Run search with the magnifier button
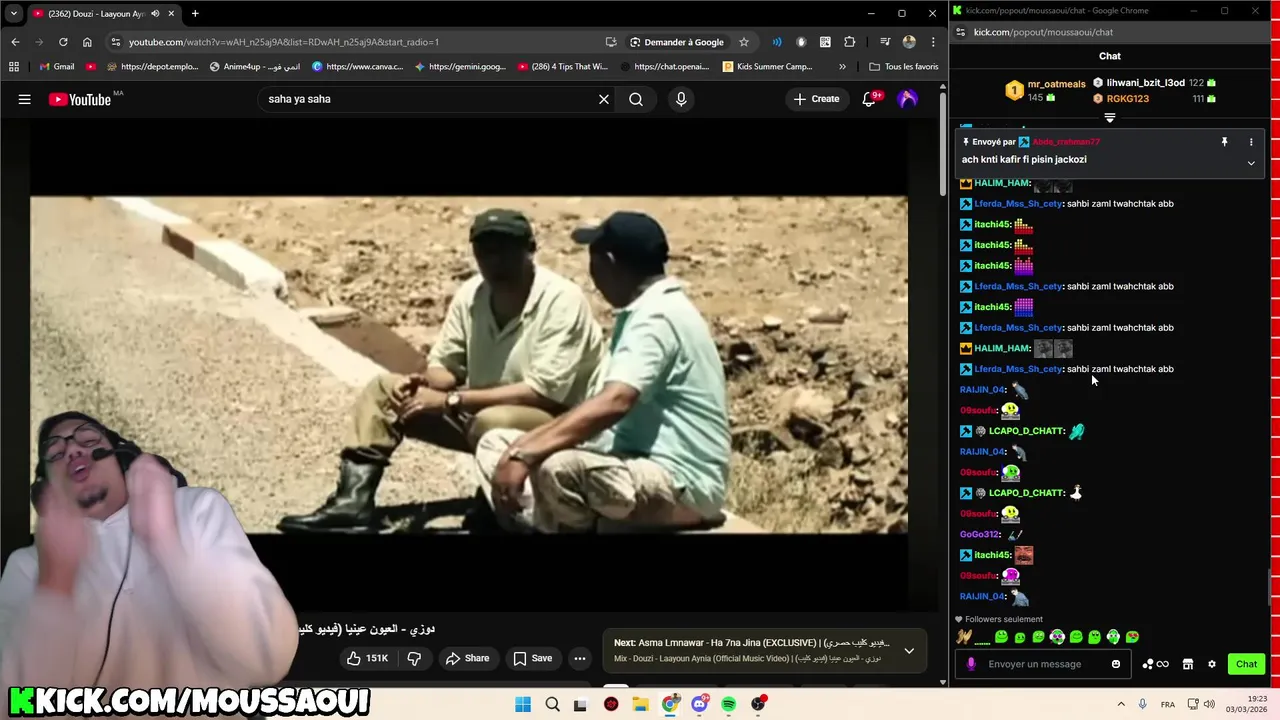 coord(636,99)
